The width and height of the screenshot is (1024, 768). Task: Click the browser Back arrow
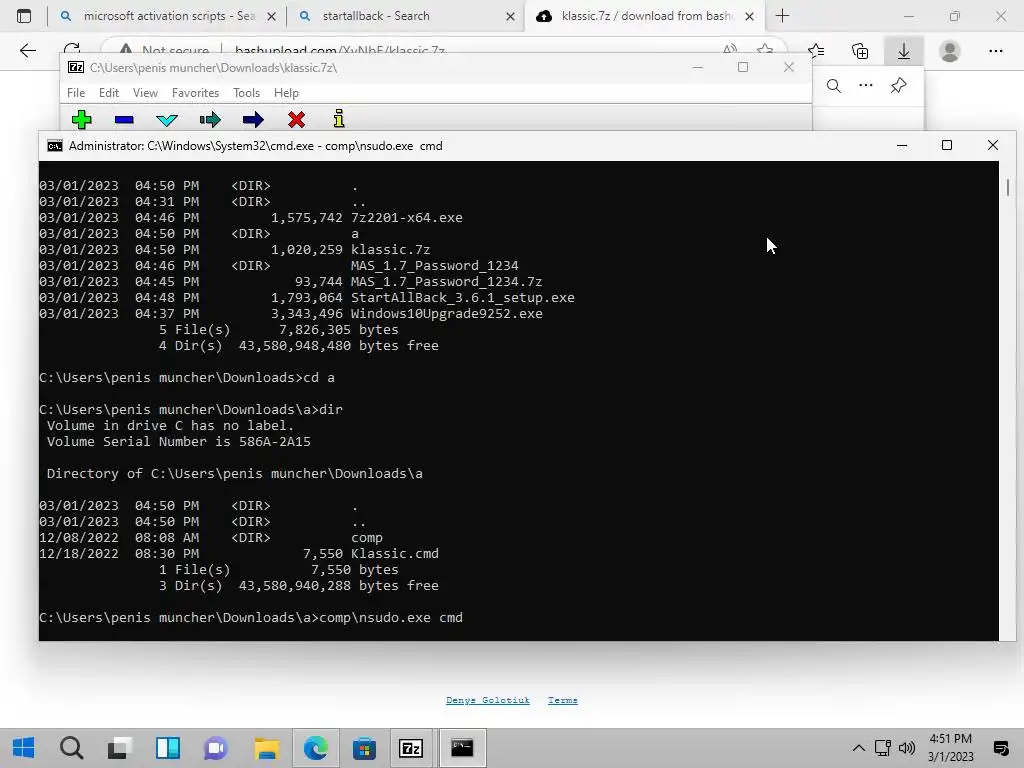pyautogui.click(x=27, y=50)
